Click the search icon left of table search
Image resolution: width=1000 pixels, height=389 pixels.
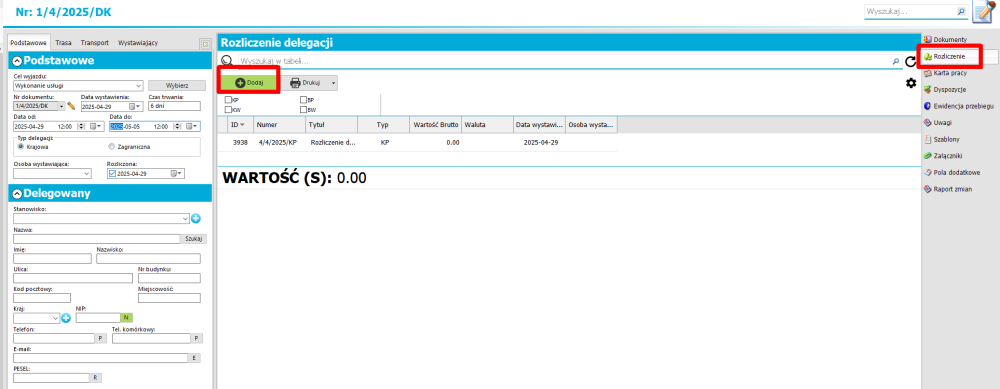226,61
